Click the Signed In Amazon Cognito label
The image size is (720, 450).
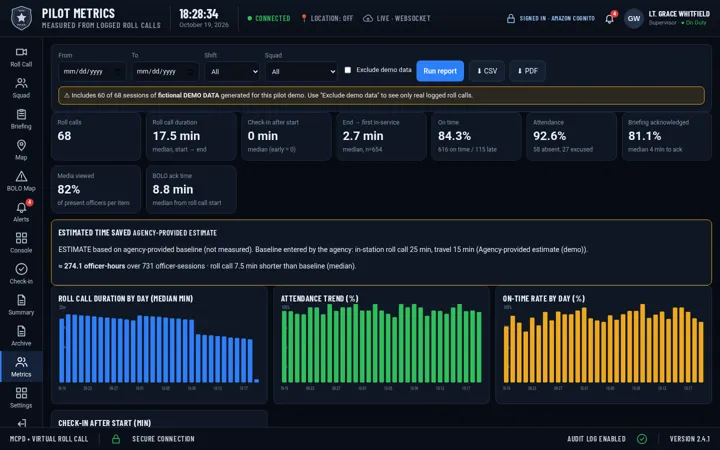[557, 18]
